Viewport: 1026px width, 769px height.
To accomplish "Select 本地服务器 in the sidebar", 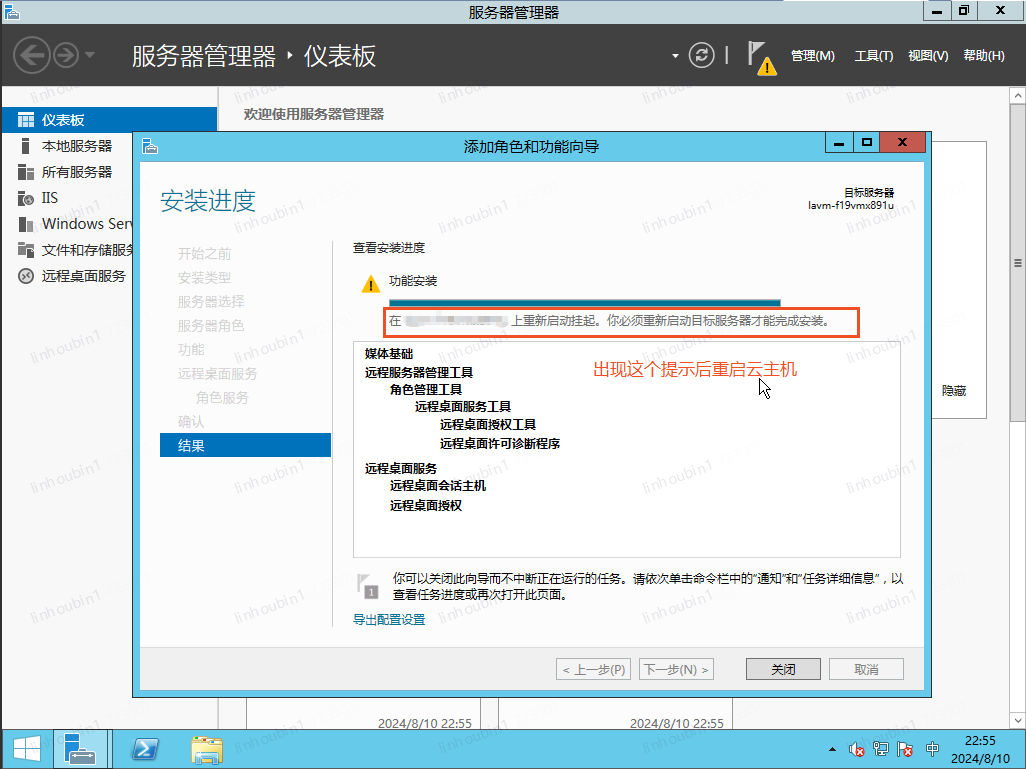I will tap(77, 146).
